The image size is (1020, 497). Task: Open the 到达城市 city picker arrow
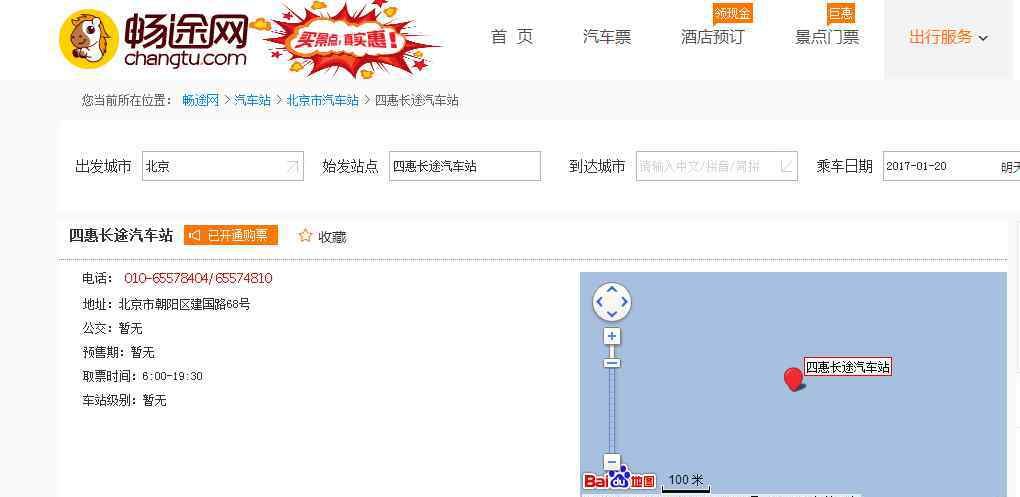786,167
